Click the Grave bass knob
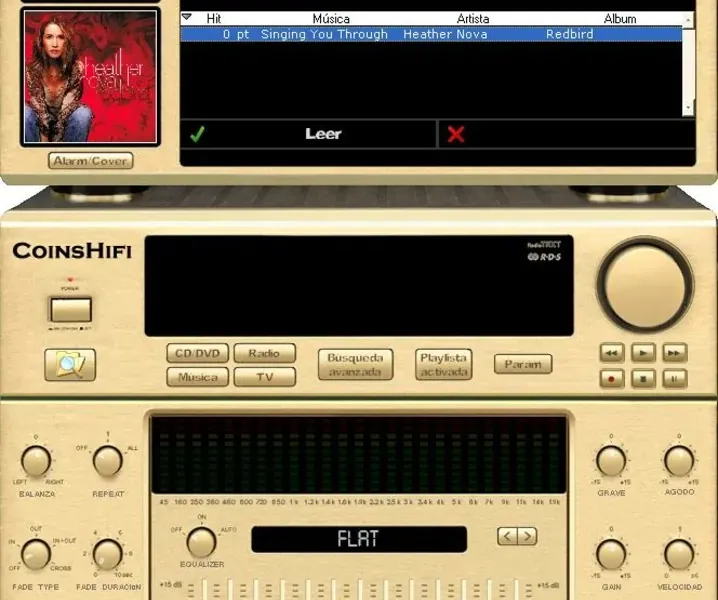The width and height of the screenshot is (718, 600). pos(611,461)
